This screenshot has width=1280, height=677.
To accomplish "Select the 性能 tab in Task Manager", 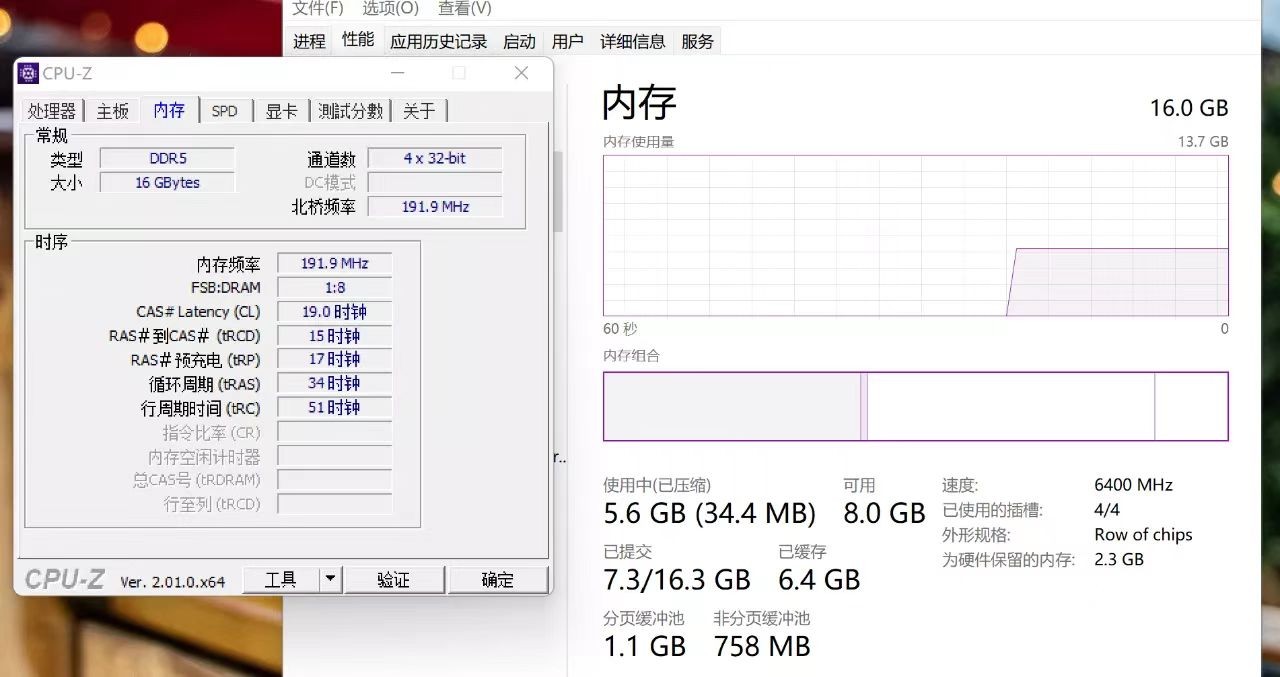I will click(x=358, y=40).
